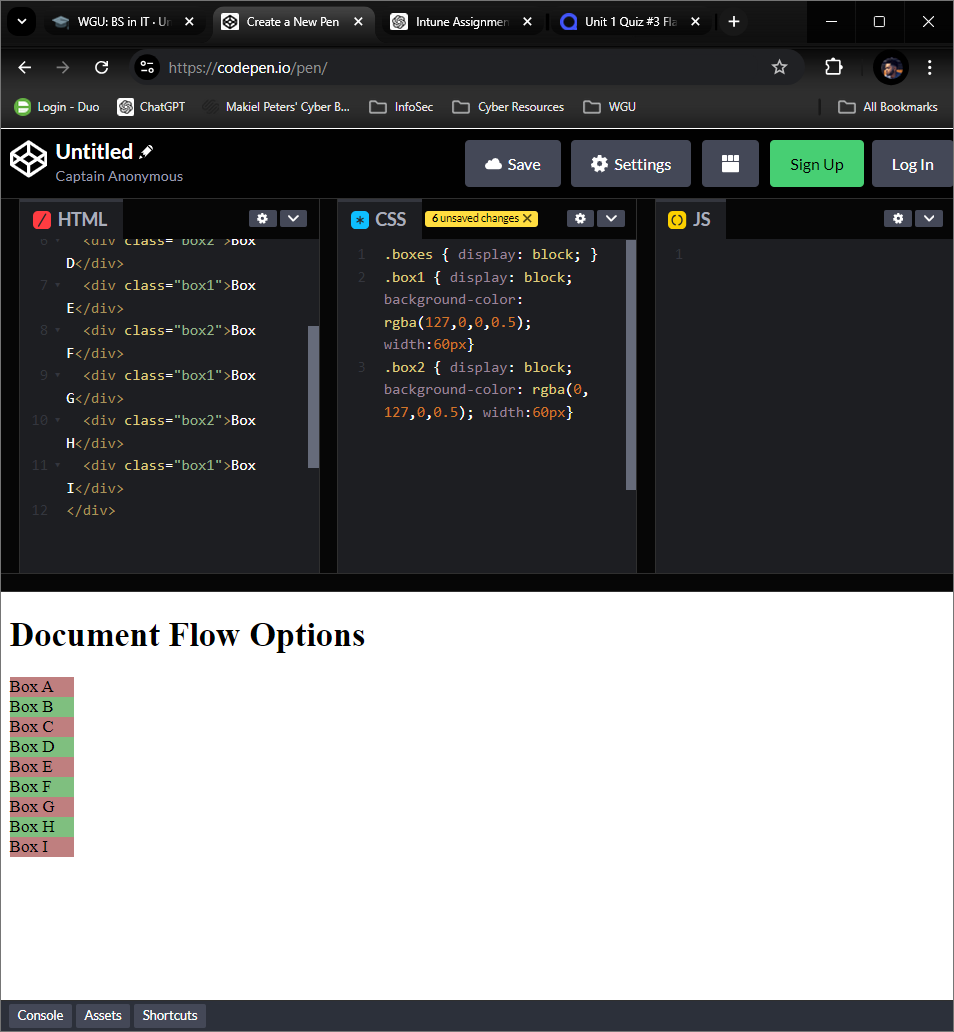The image size is (954, 1032).
Task: Open WGU bookmarks folder
Action: click(x=610, y=107)
